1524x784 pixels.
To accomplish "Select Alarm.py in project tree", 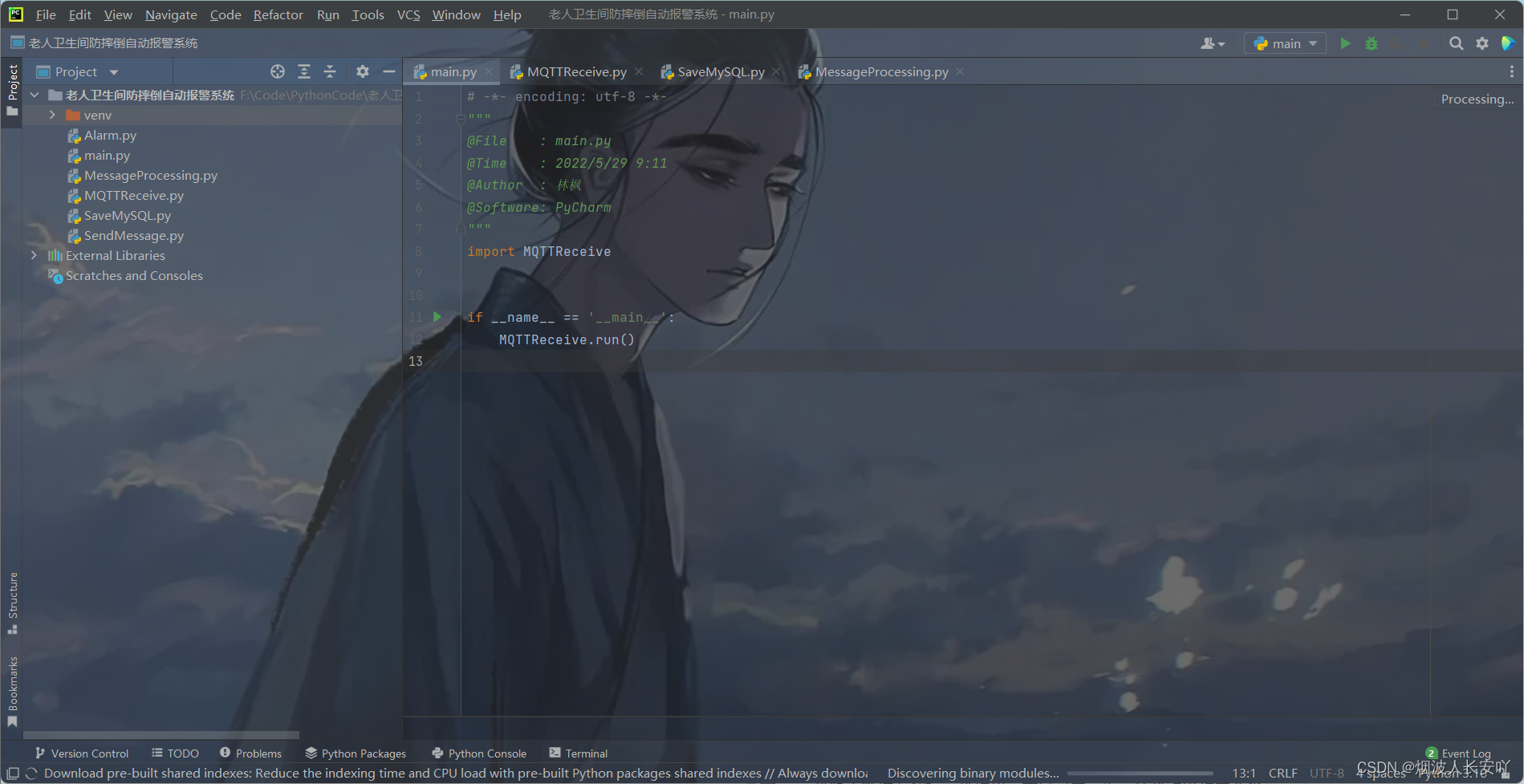I will [110, 136].
